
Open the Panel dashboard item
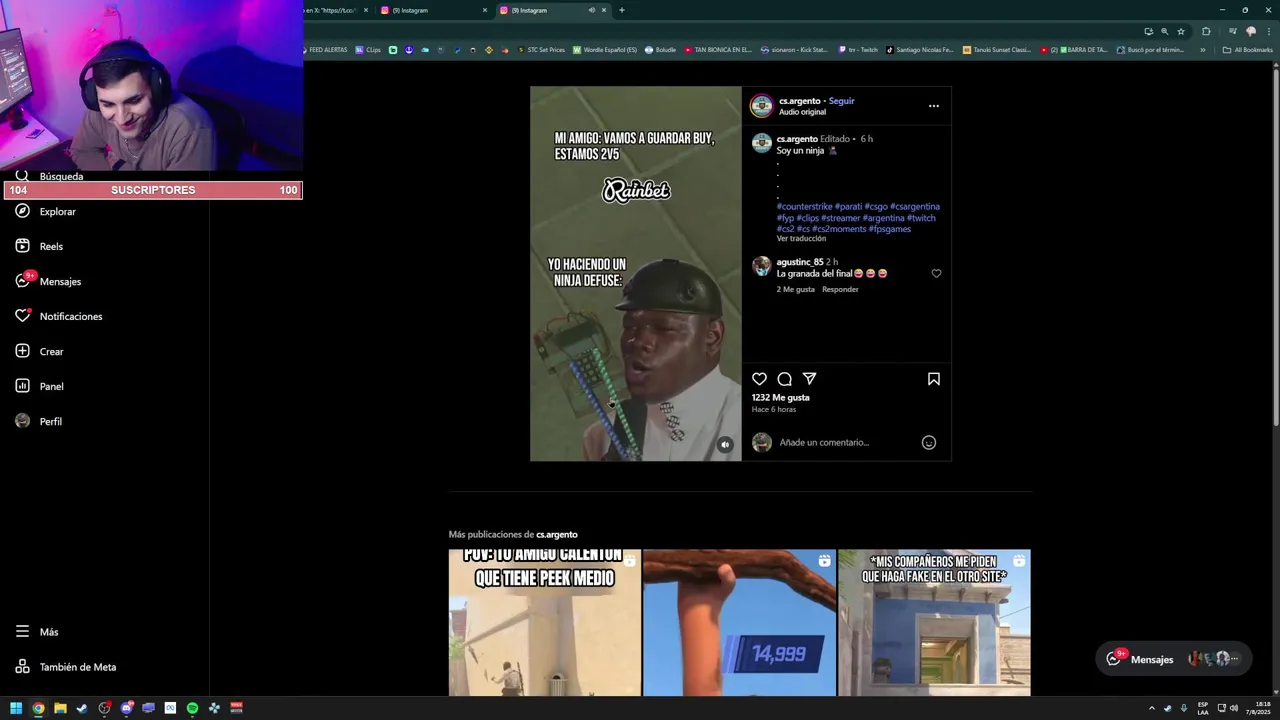[x=39, y=386]
